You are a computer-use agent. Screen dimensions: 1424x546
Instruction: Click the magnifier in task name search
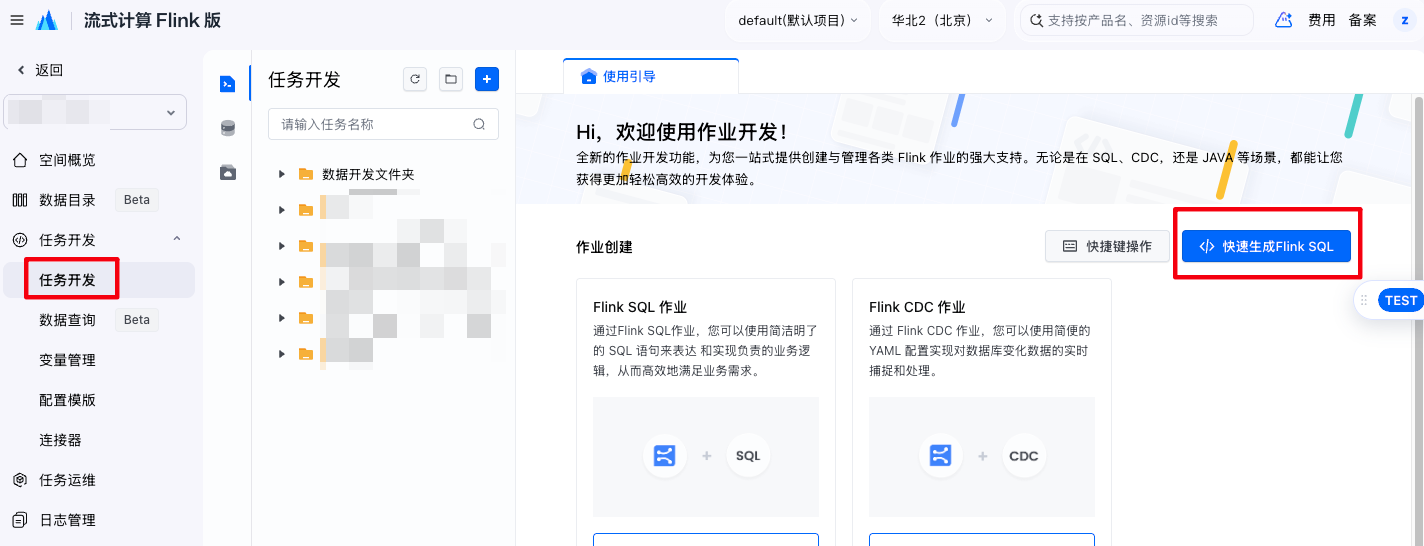click(x=480, y=124)
